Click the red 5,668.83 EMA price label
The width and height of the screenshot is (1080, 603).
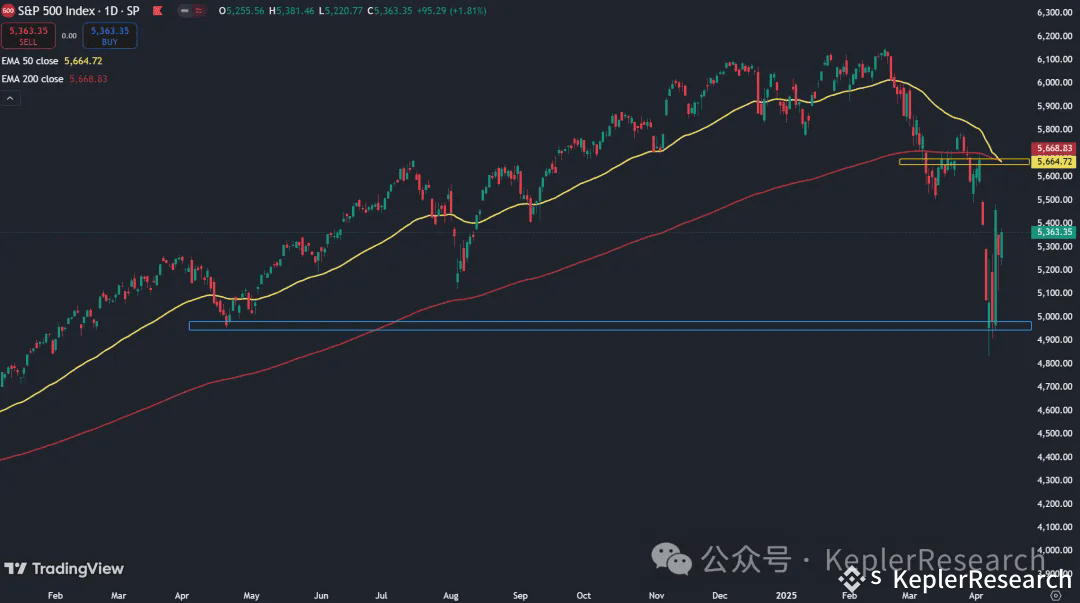tap(1054, 148)
